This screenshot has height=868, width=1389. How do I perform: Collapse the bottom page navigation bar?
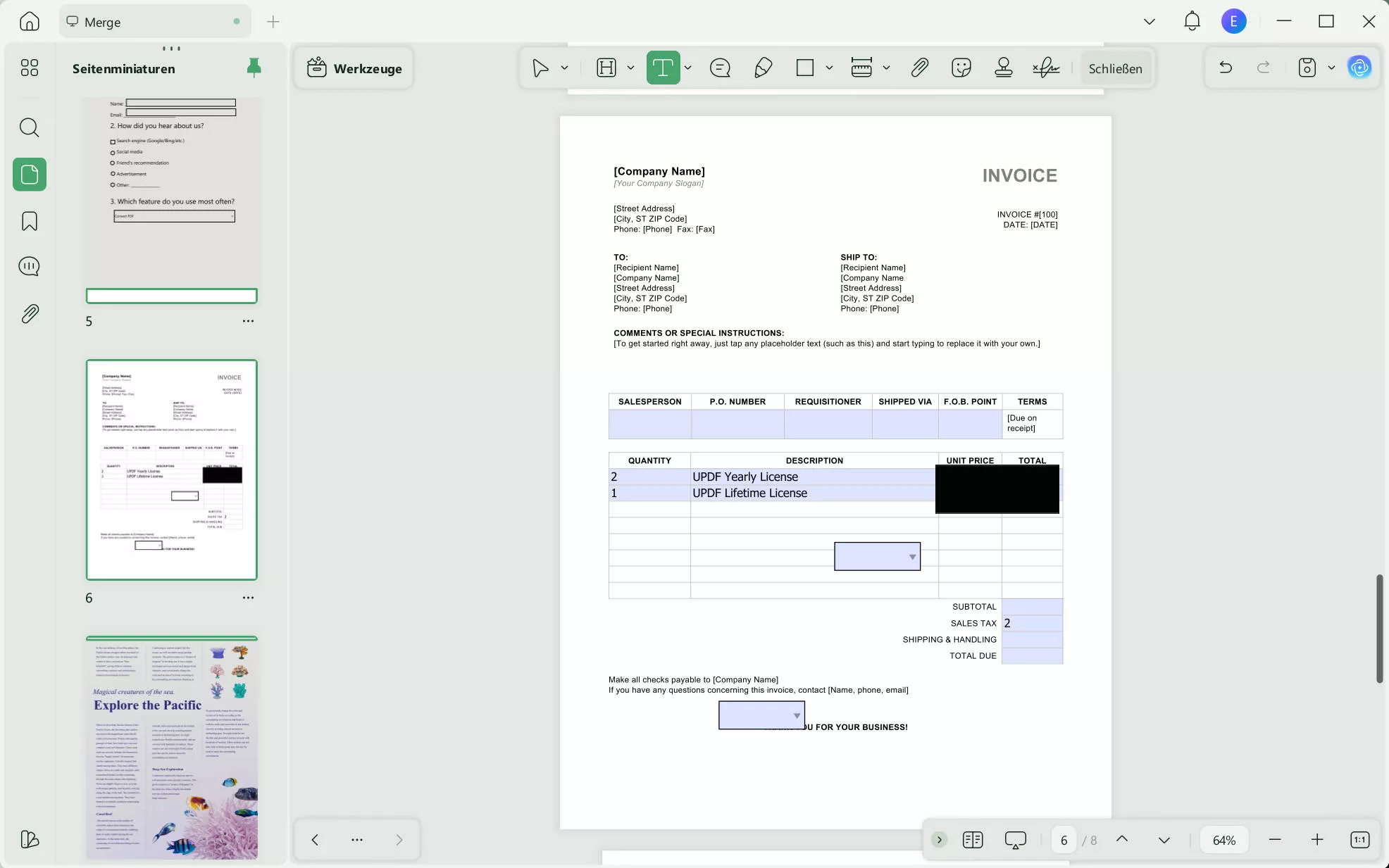[939, 840]
